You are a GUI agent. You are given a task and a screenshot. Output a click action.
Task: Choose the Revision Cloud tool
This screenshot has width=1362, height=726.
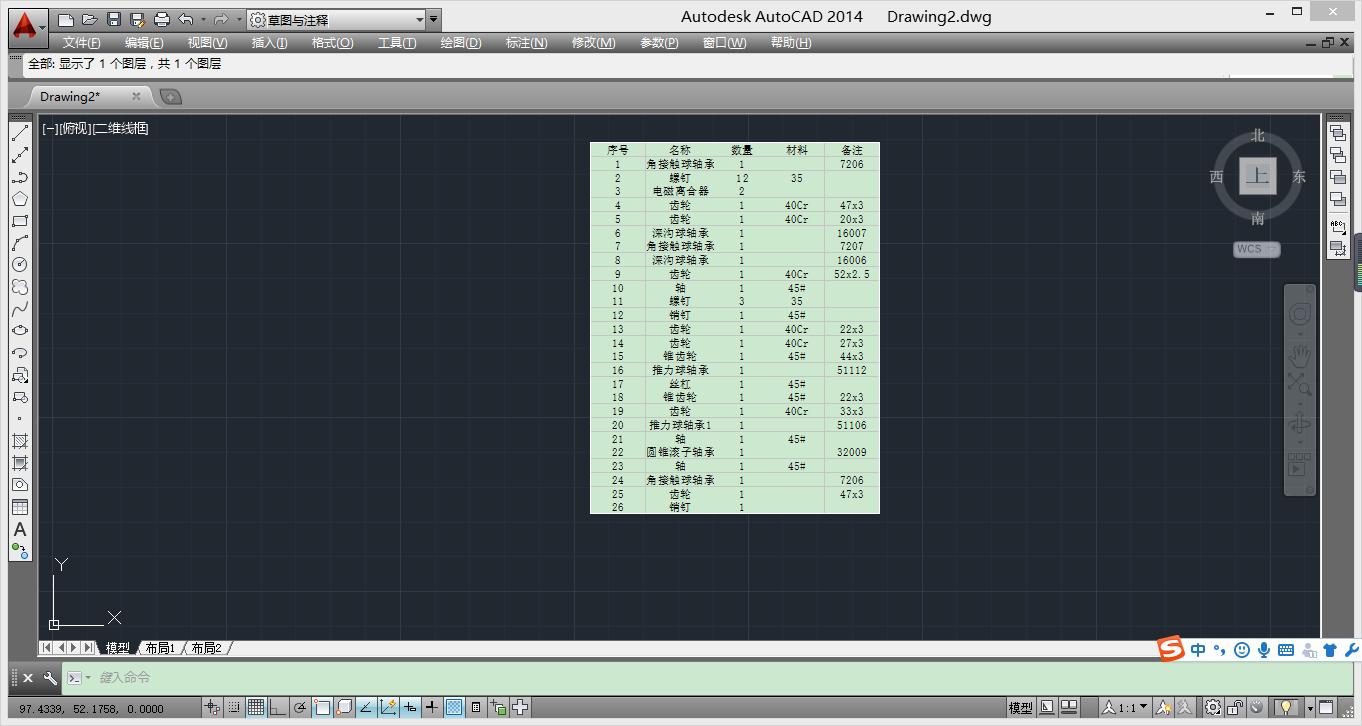(x=20, y=287)
